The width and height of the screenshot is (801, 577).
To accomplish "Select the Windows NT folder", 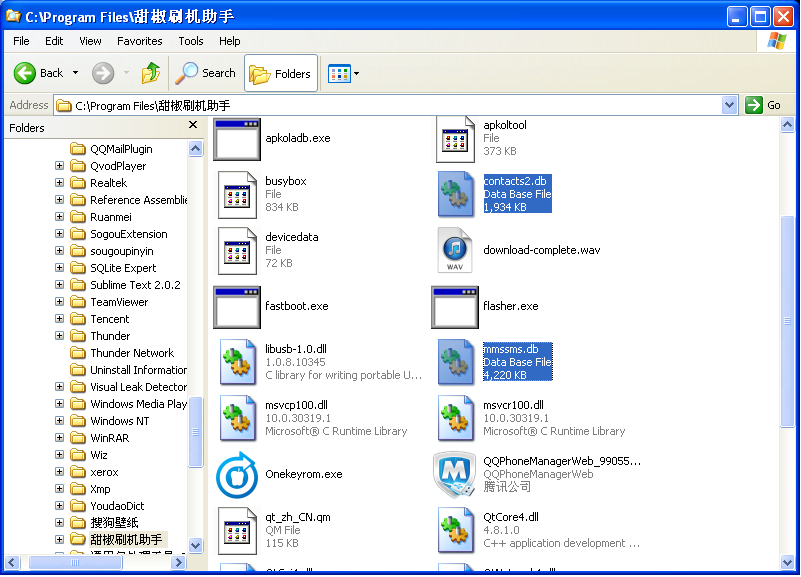I will tap(110, 421).
